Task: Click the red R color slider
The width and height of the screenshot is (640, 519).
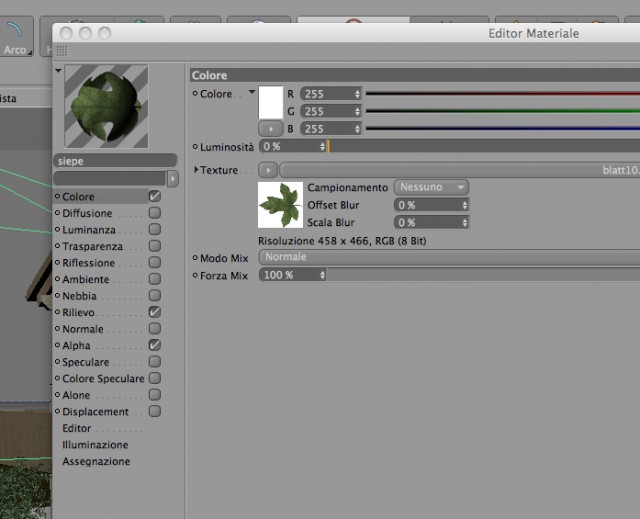Action: [503, 93]
